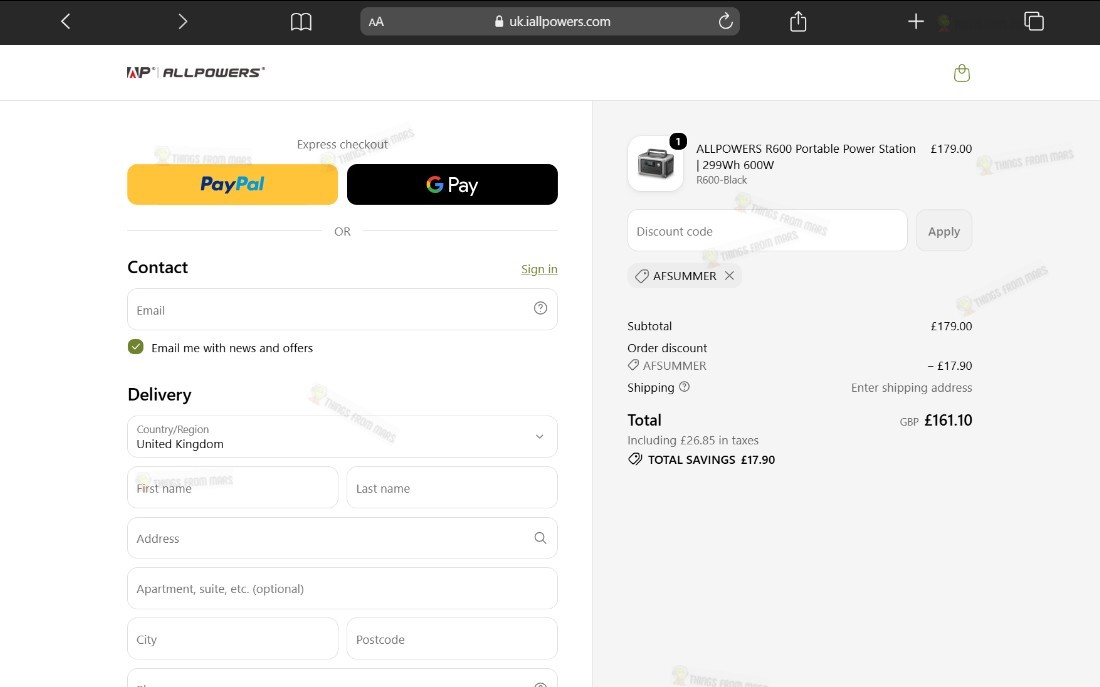Go back with the browser back arrow
Image resolution: width=1100 pixels, height=687 pixels.
click(65, 22)
